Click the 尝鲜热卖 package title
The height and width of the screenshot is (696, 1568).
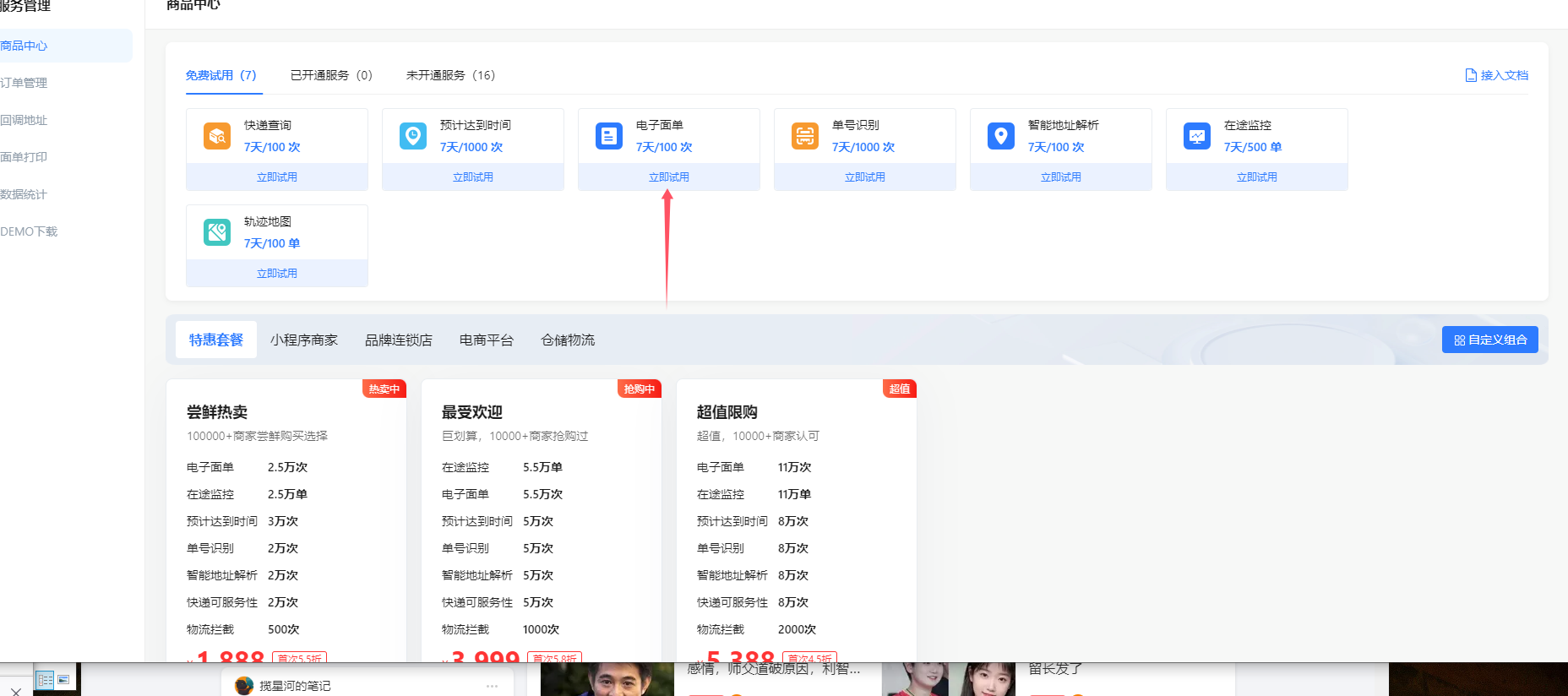click(x=217, y=412)
